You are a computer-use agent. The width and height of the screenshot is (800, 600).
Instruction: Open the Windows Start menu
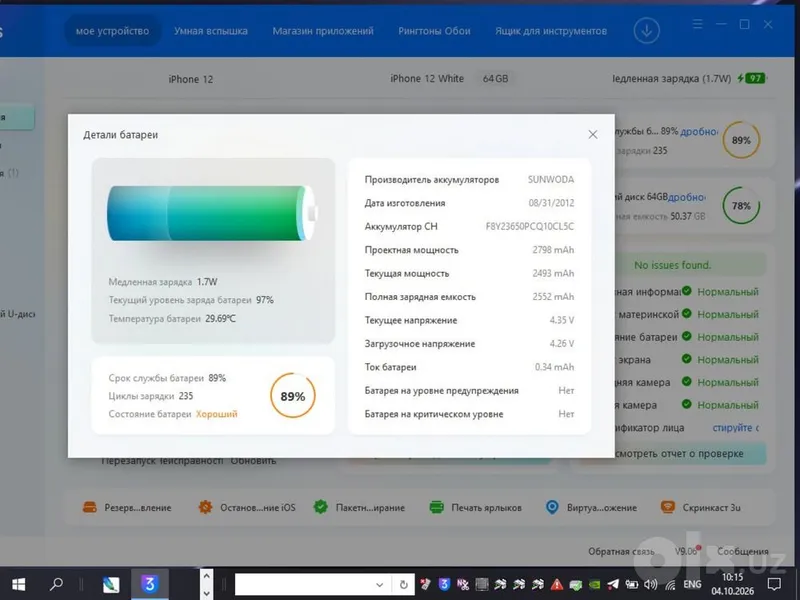(x=18, y=584)
